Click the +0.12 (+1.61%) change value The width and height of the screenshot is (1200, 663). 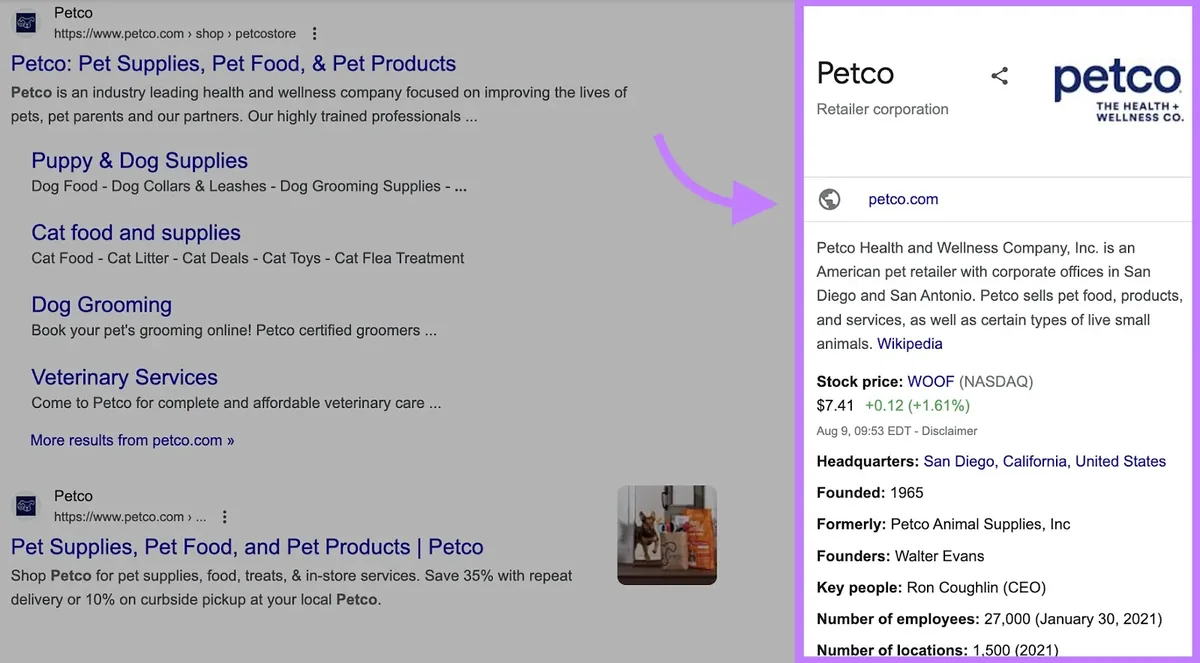pos(917,405)
